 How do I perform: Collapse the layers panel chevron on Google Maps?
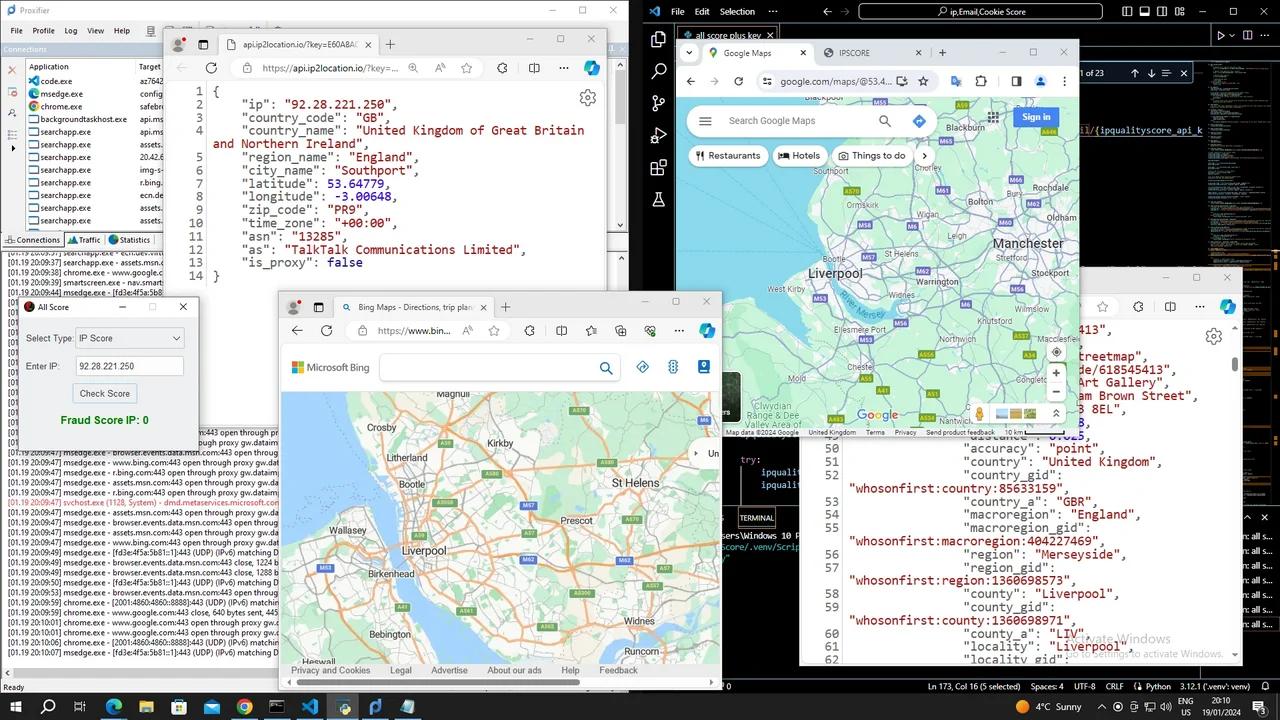1056,412
